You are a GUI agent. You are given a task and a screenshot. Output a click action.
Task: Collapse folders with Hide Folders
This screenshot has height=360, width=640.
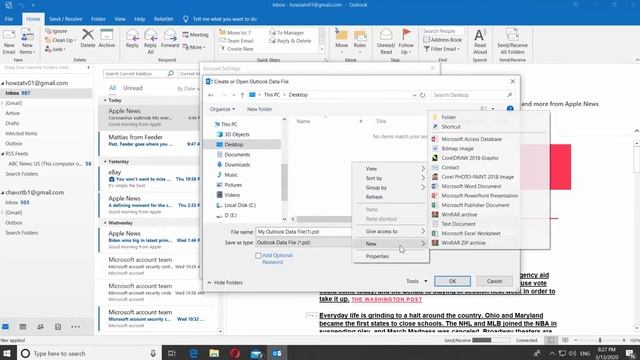point(225,282)
